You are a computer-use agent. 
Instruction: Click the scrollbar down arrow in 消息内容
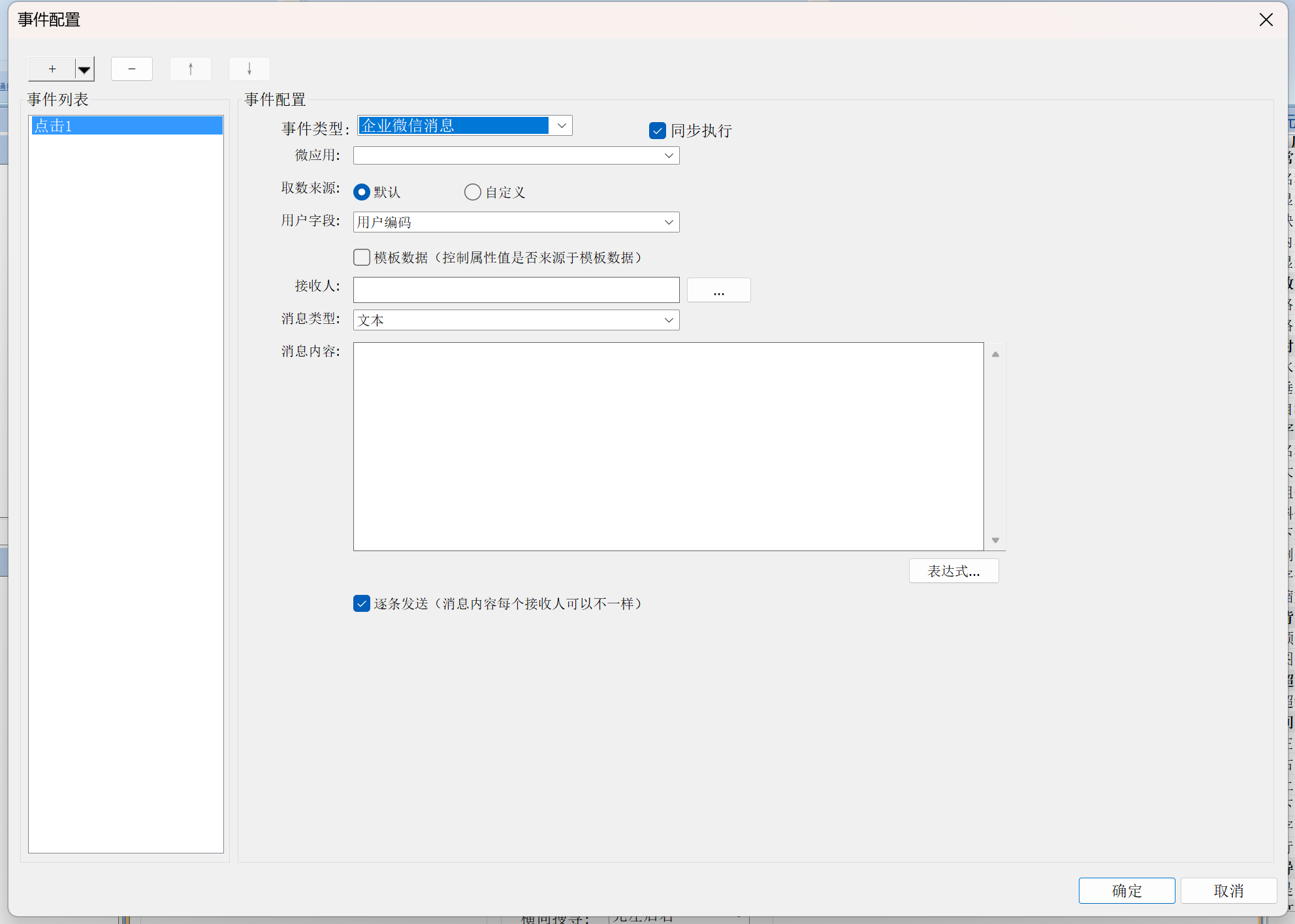coord(995,540)
